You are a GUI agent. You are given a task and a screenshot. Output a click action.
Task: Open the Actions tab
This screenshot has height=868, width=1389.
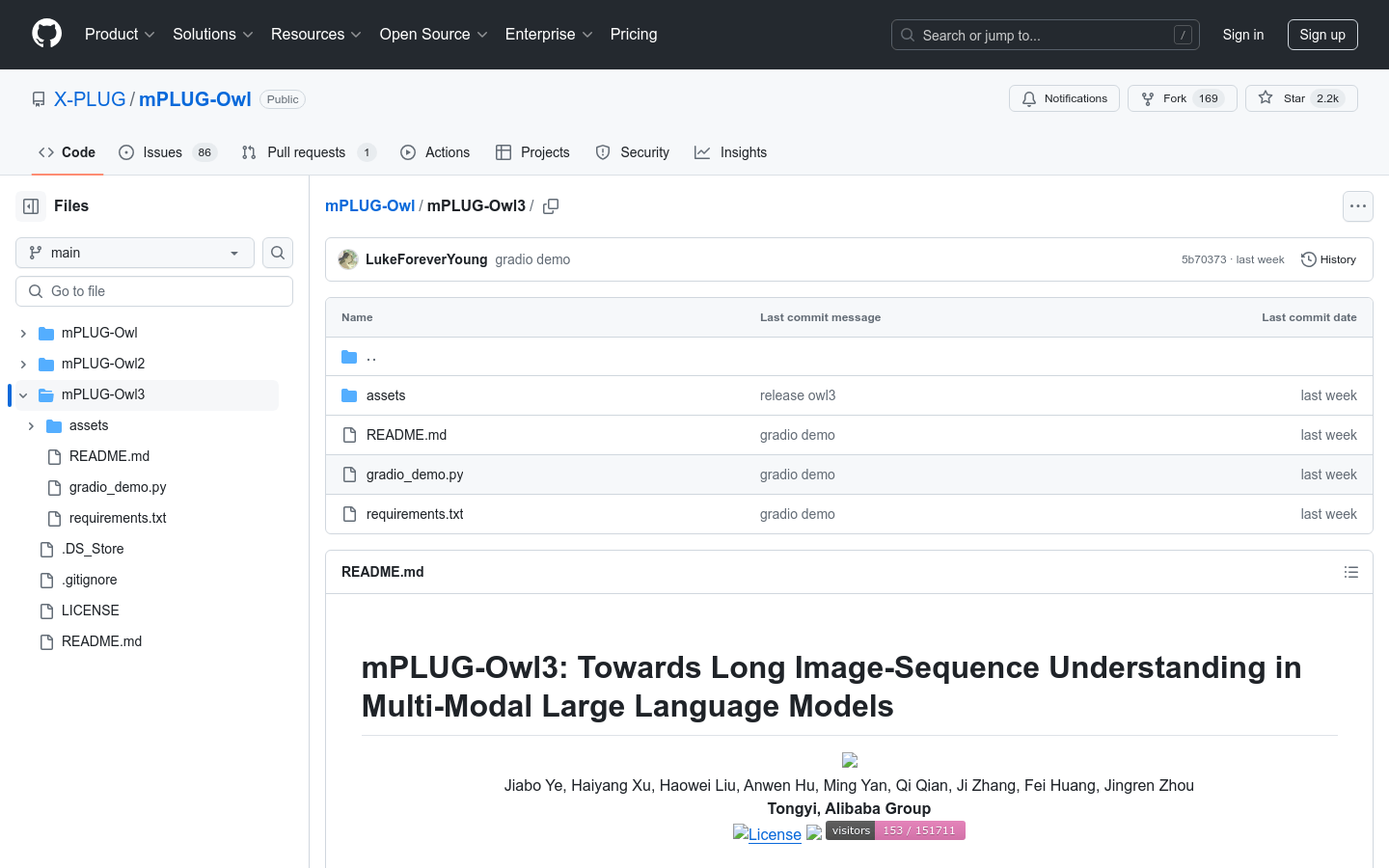click(435, 152)
